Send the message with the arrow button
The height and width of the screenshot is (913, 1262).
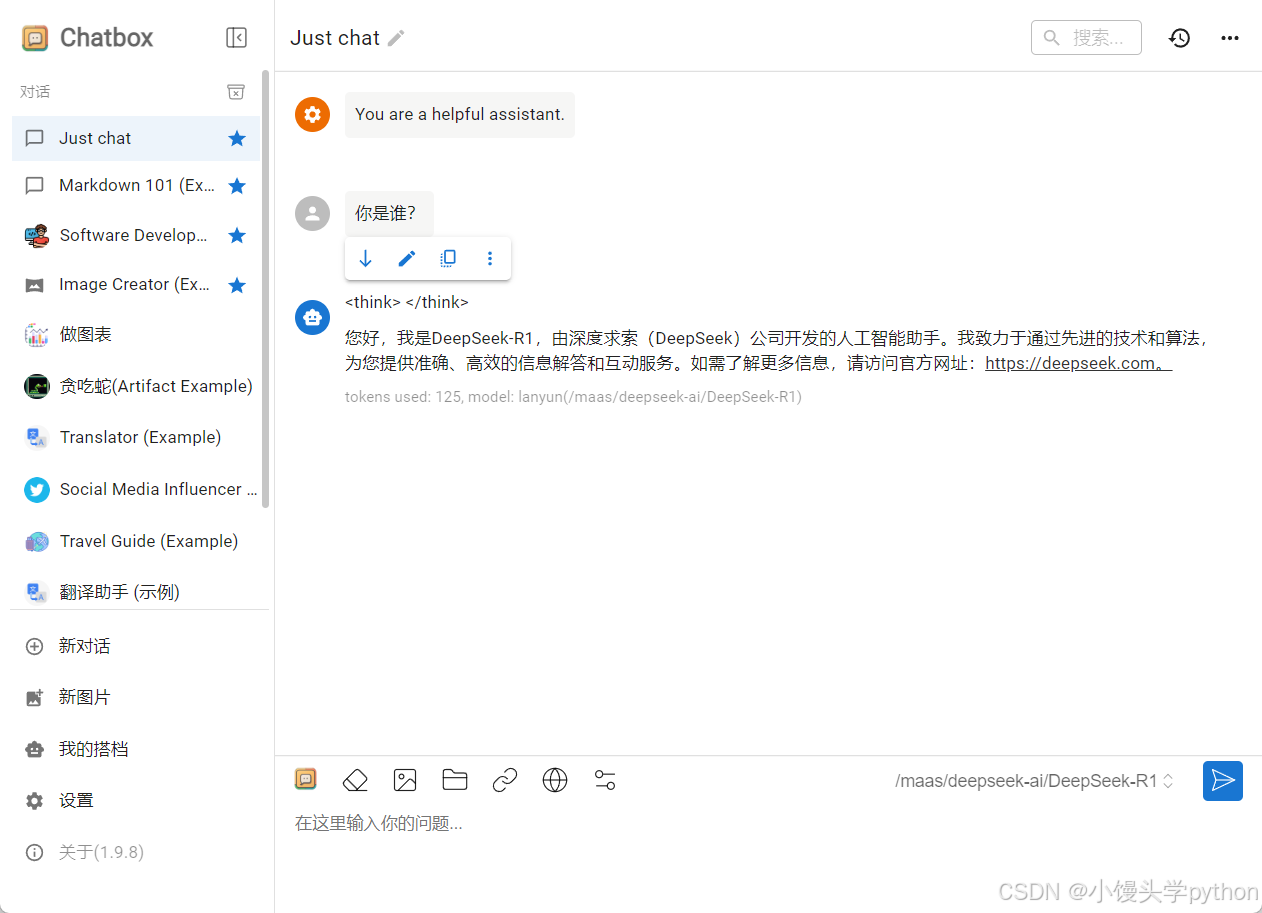(x=1223, y=781)
